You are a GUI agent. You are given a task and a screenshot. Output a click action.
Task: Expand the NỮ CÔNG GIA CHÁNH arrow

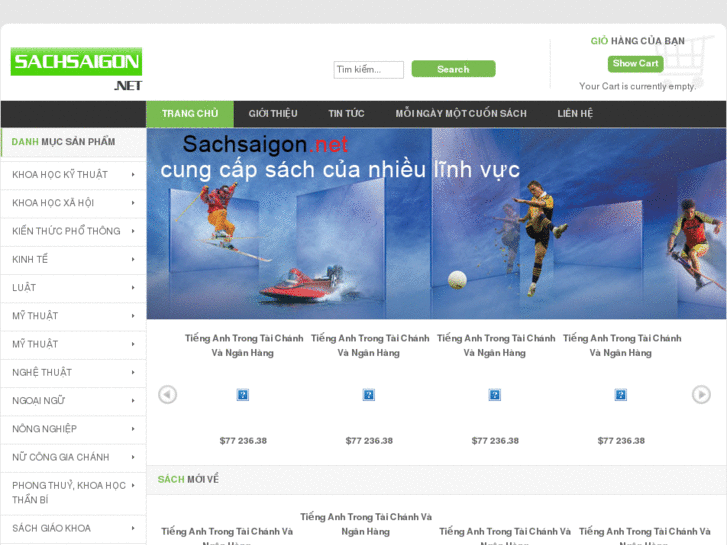click(133, 457)
